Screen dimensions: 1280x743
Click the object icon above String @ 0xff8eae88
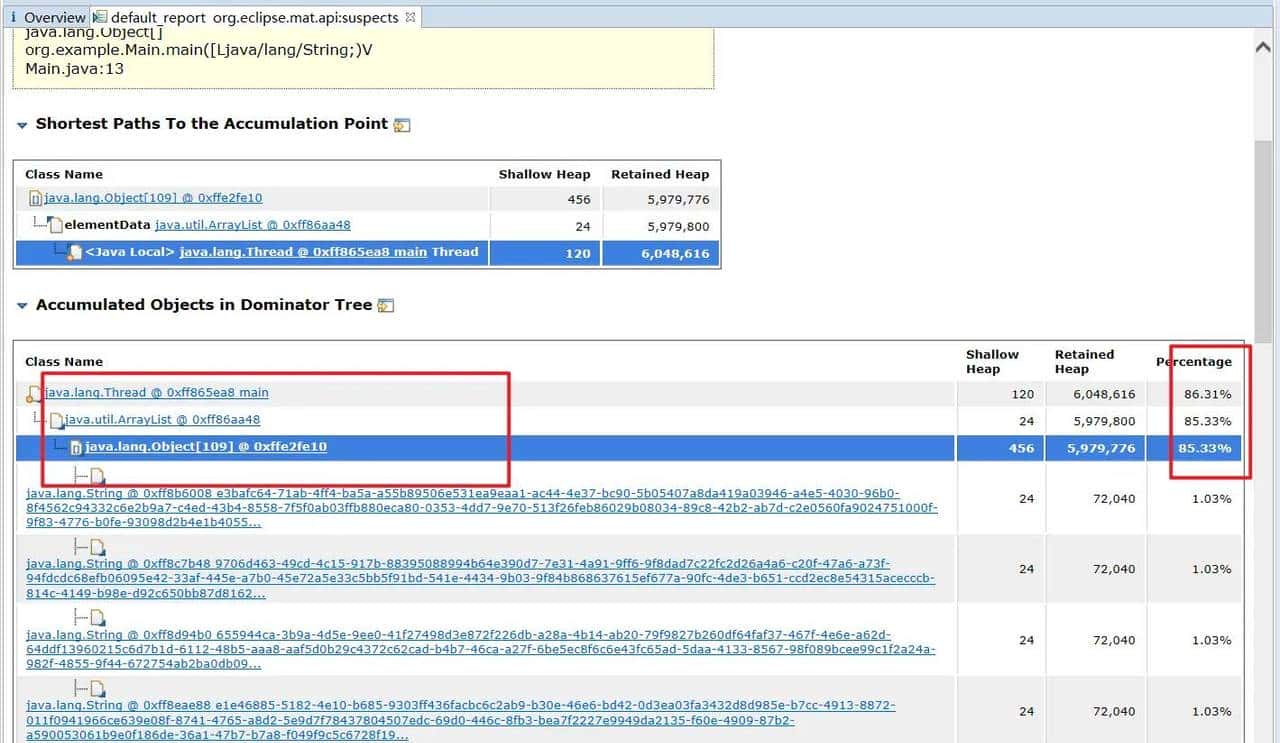97,689
